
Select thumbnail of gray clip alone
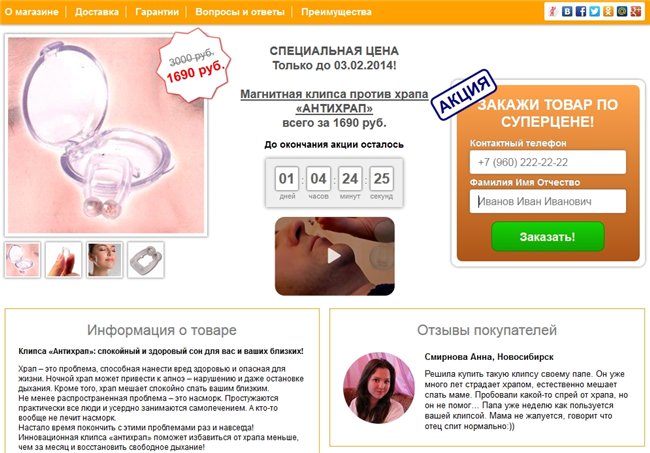(146, 260)
